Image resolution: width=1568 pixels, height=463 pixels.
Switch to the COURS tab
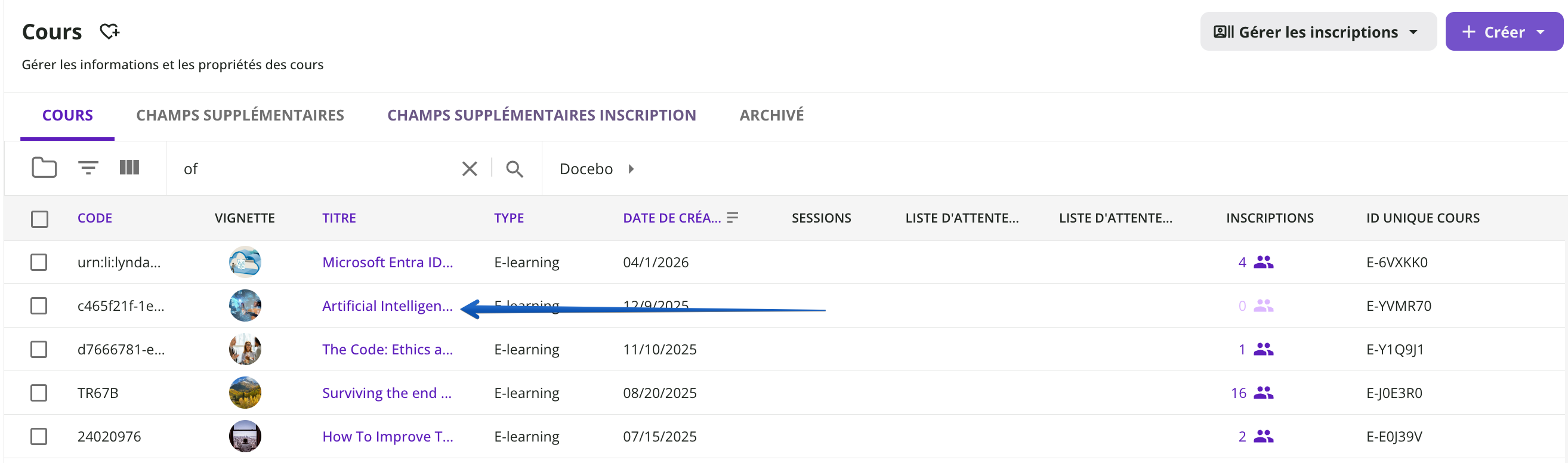pyautogui.click(x=67, y=115)
